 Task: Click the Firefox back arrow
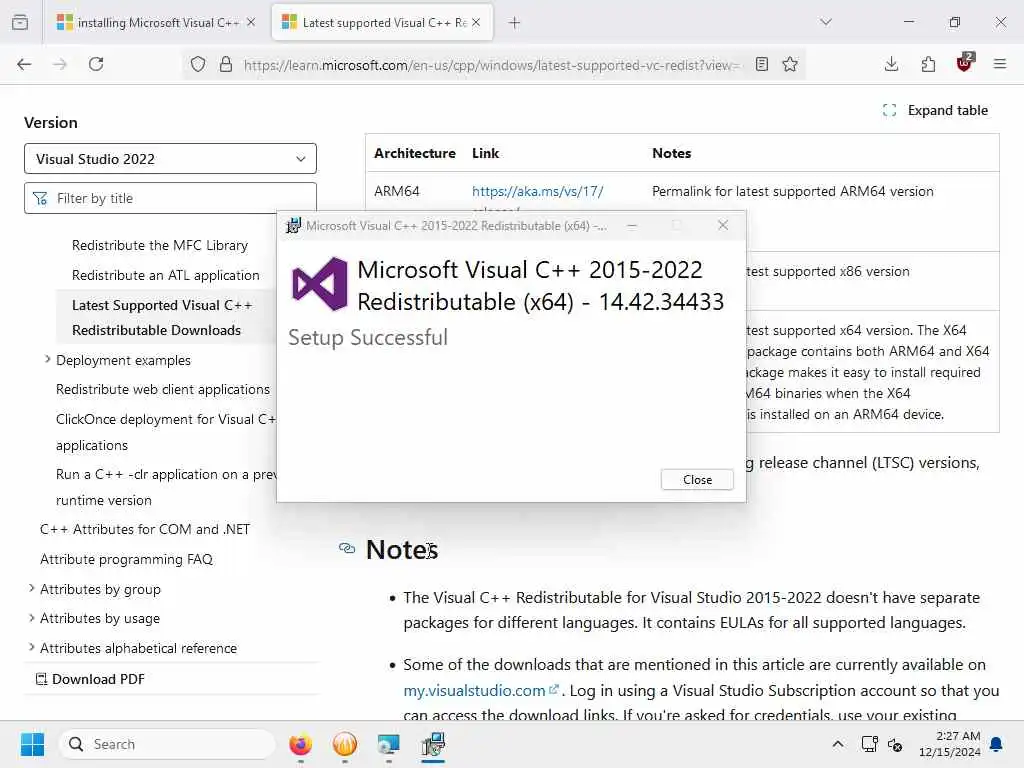24,64
